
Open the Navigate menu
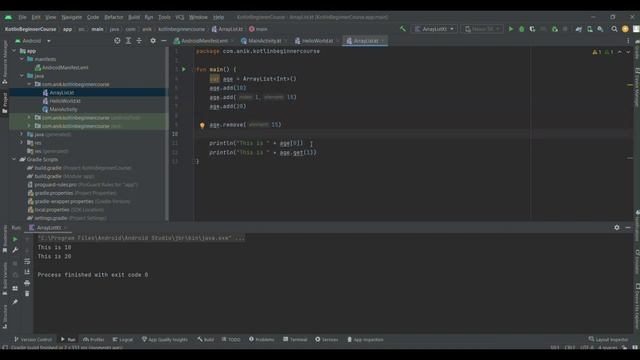(72, 17)
